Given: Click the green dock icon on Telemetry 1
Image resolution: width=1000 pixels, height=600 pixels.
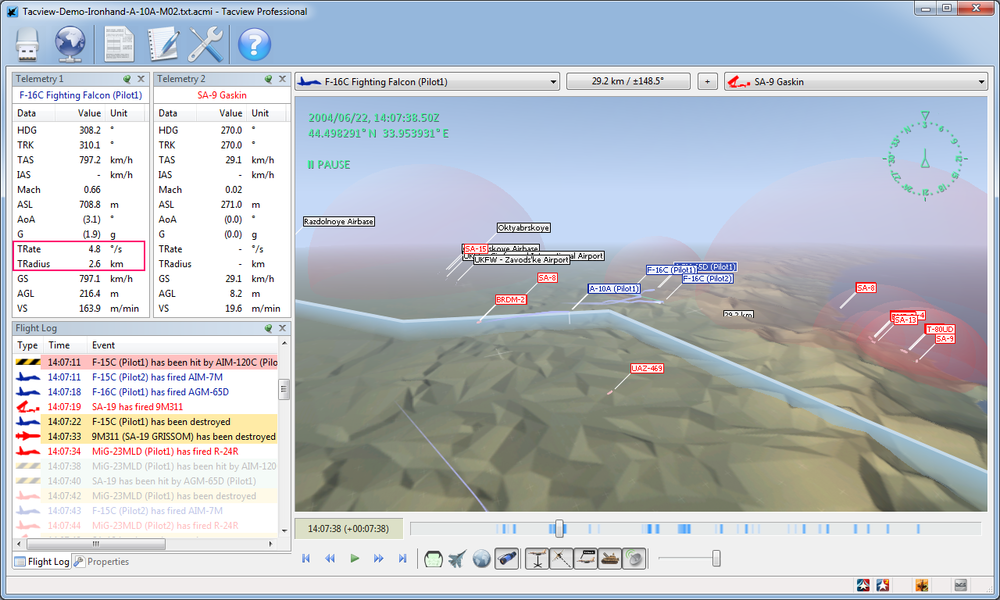Looking at the screenshot, I should (127, 79).
